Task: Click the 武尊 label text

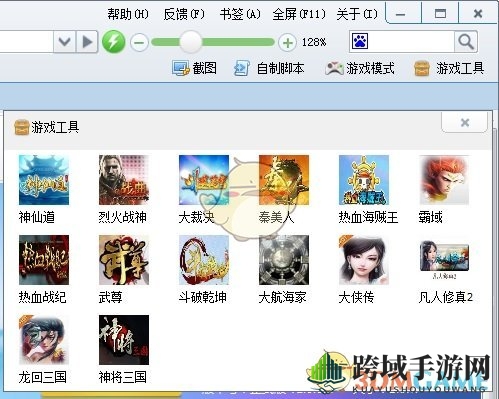Action: pyautogui.click(x=110, y=297)
